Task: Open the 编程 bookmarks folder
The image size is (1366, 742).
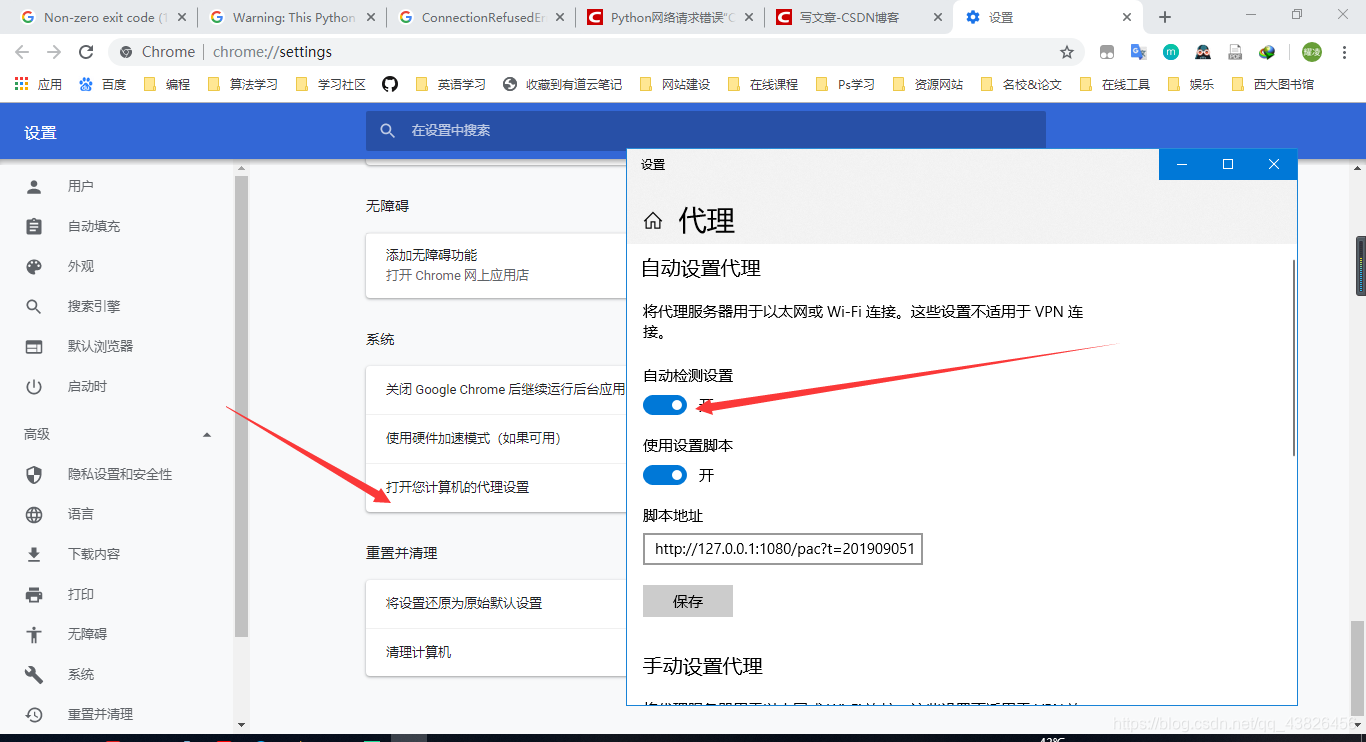Action: point(168,84)
